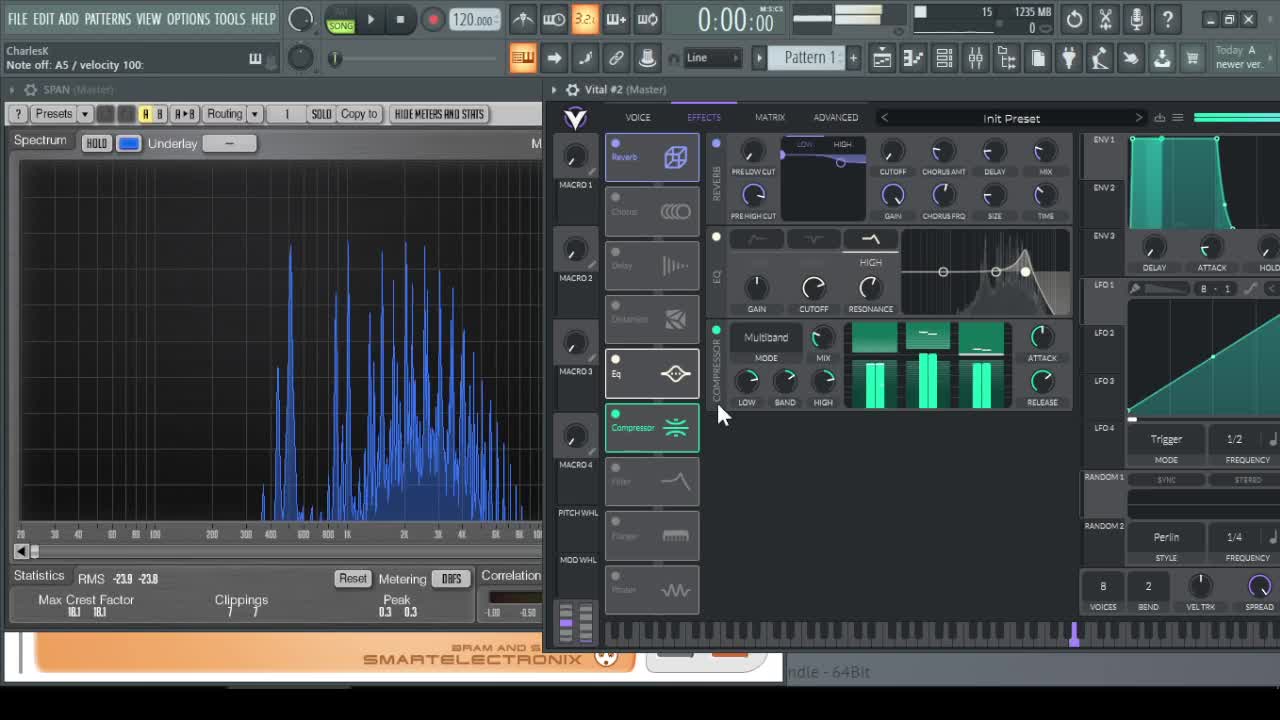Viewport: 1280px width, 720px height.
Task: Enable the Delay effect in Vital
Action: 615,252
